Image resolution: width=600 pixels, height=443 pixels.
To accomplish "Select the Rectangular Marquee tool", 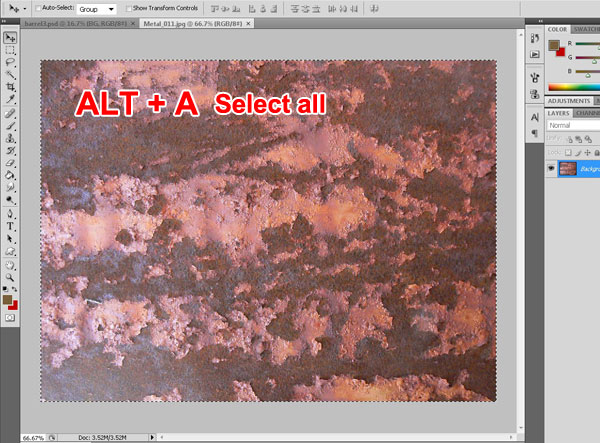I will (x=10, y=50).
